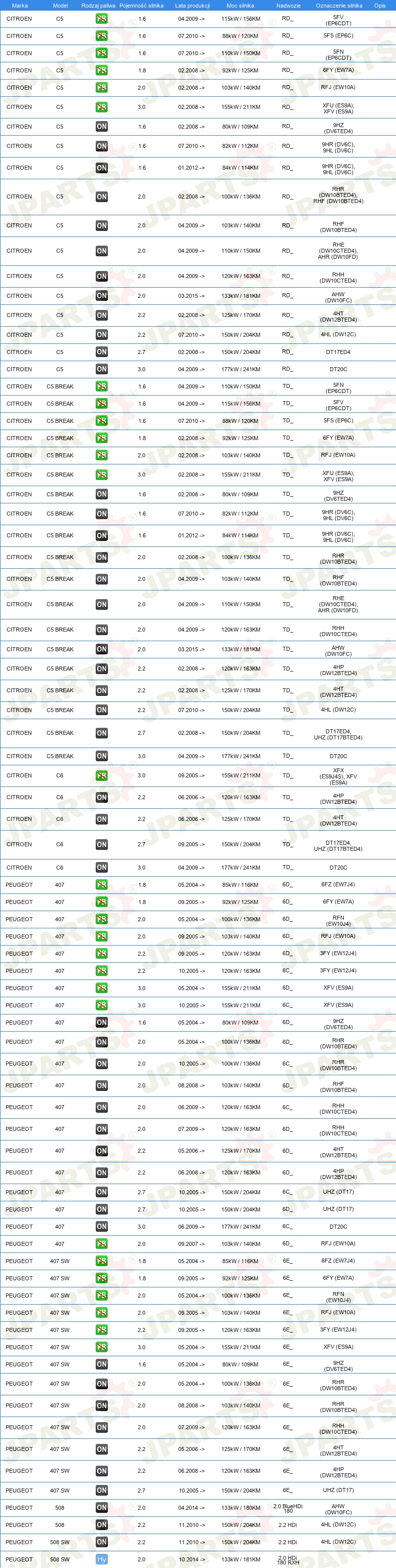Click the hybrid Hy icon in Peugeot 508 SW row
Screen dimensions: 396x1568
(x=102, y=1559)
